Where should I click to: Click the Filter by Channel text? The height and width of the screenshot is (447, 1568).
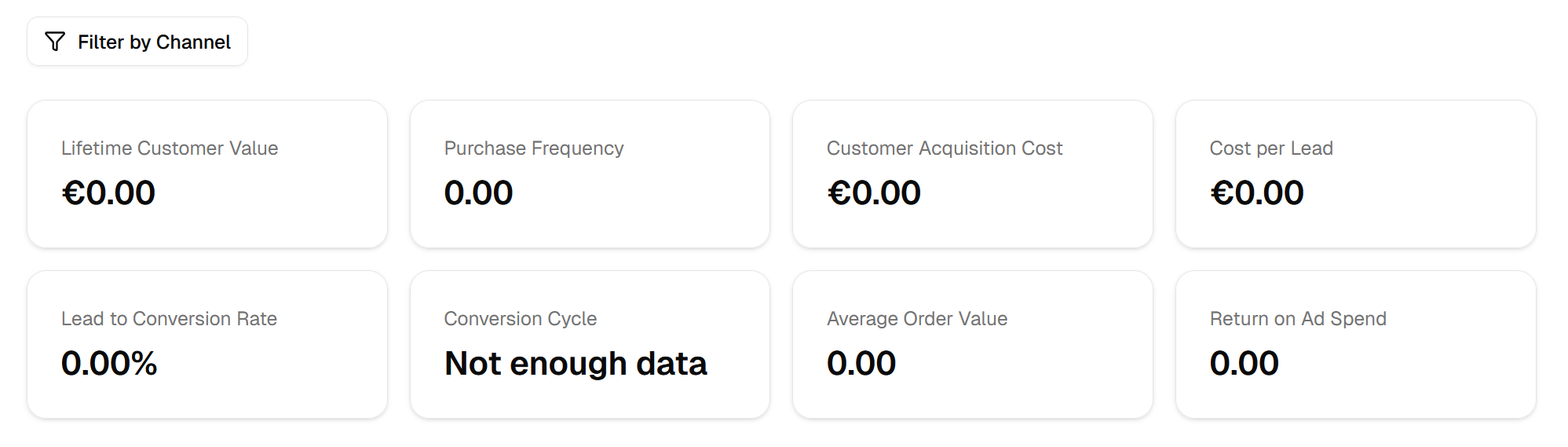coord(154,42)
